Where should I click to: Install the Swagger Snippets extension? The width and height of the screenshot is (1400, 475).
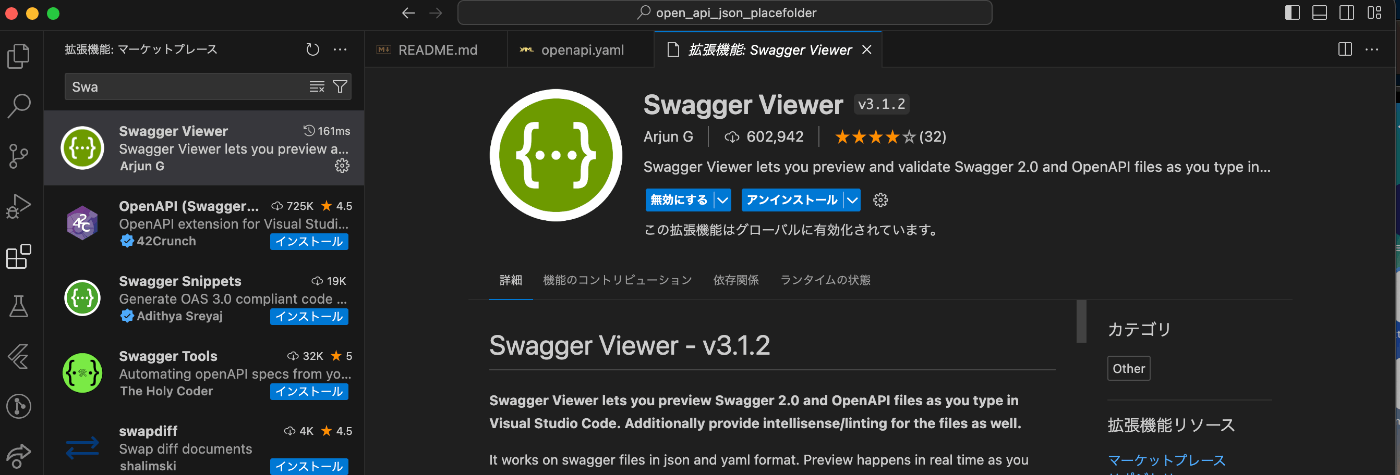(309, 317)
